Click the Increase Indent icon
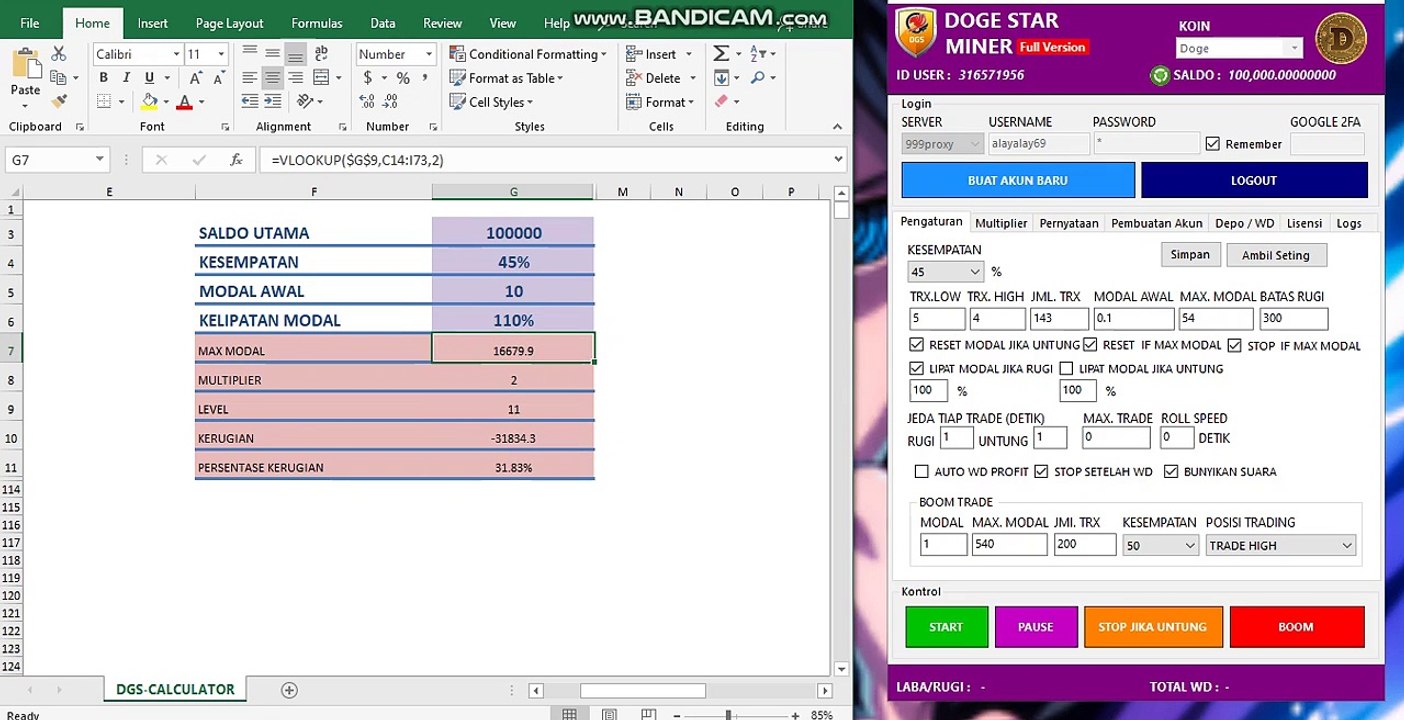Screen dimensions: 1404x720 (272, 101)
